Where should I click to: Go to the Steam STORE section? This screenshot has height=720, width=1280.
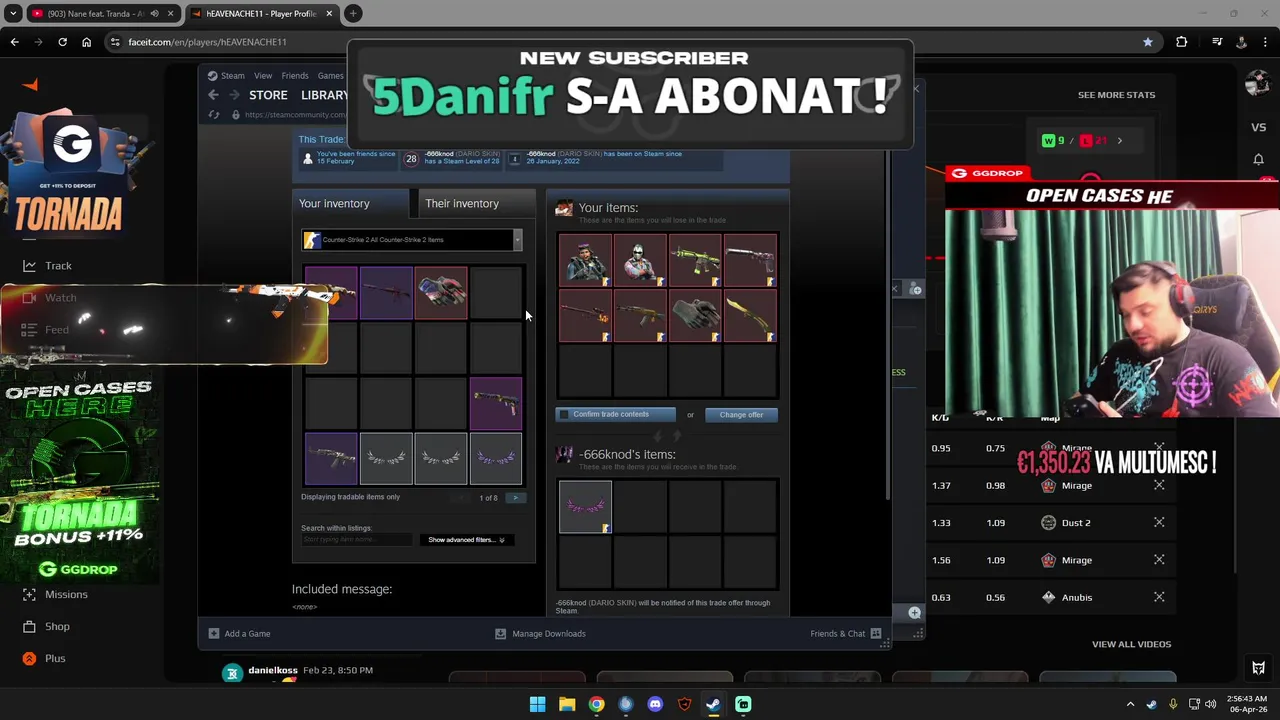tap(268, 95)
